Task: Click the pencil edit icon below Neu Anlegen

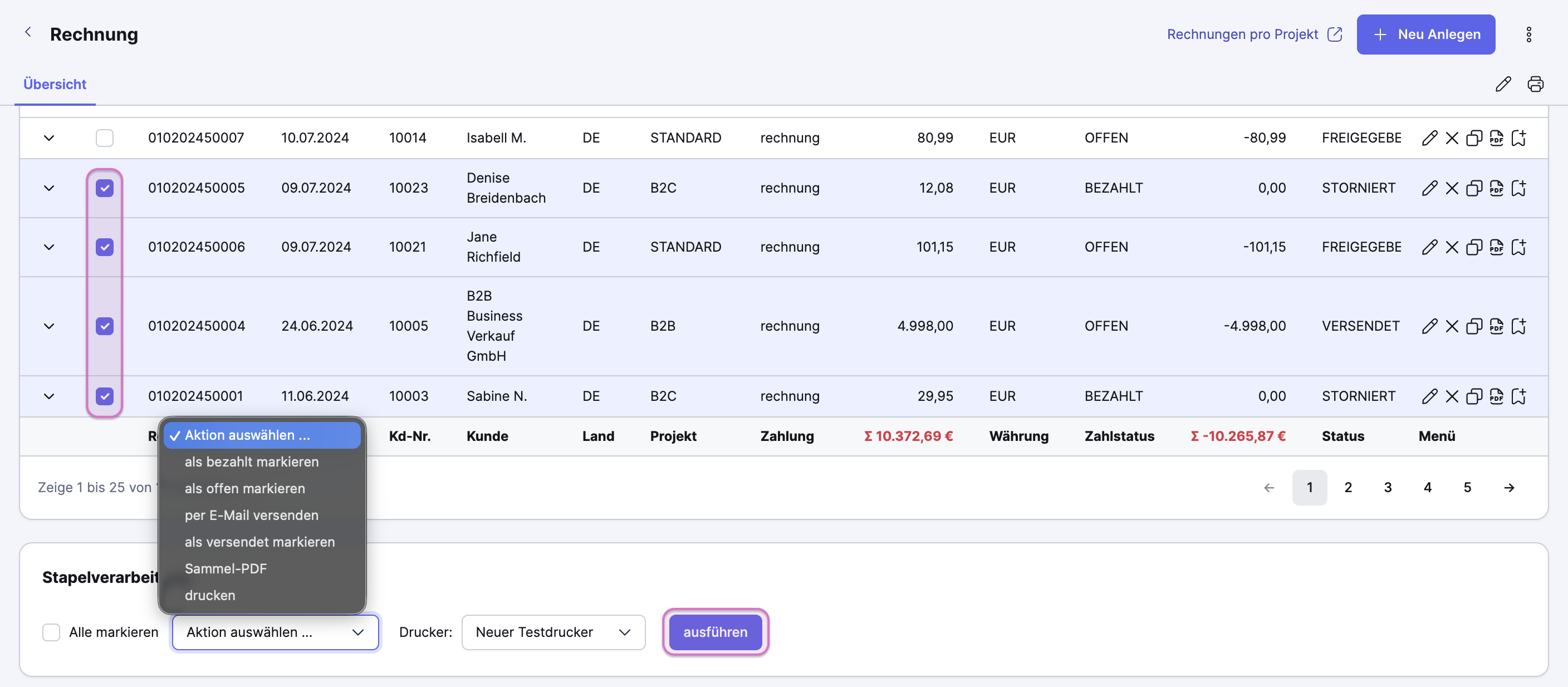Action: (1503, 84)
